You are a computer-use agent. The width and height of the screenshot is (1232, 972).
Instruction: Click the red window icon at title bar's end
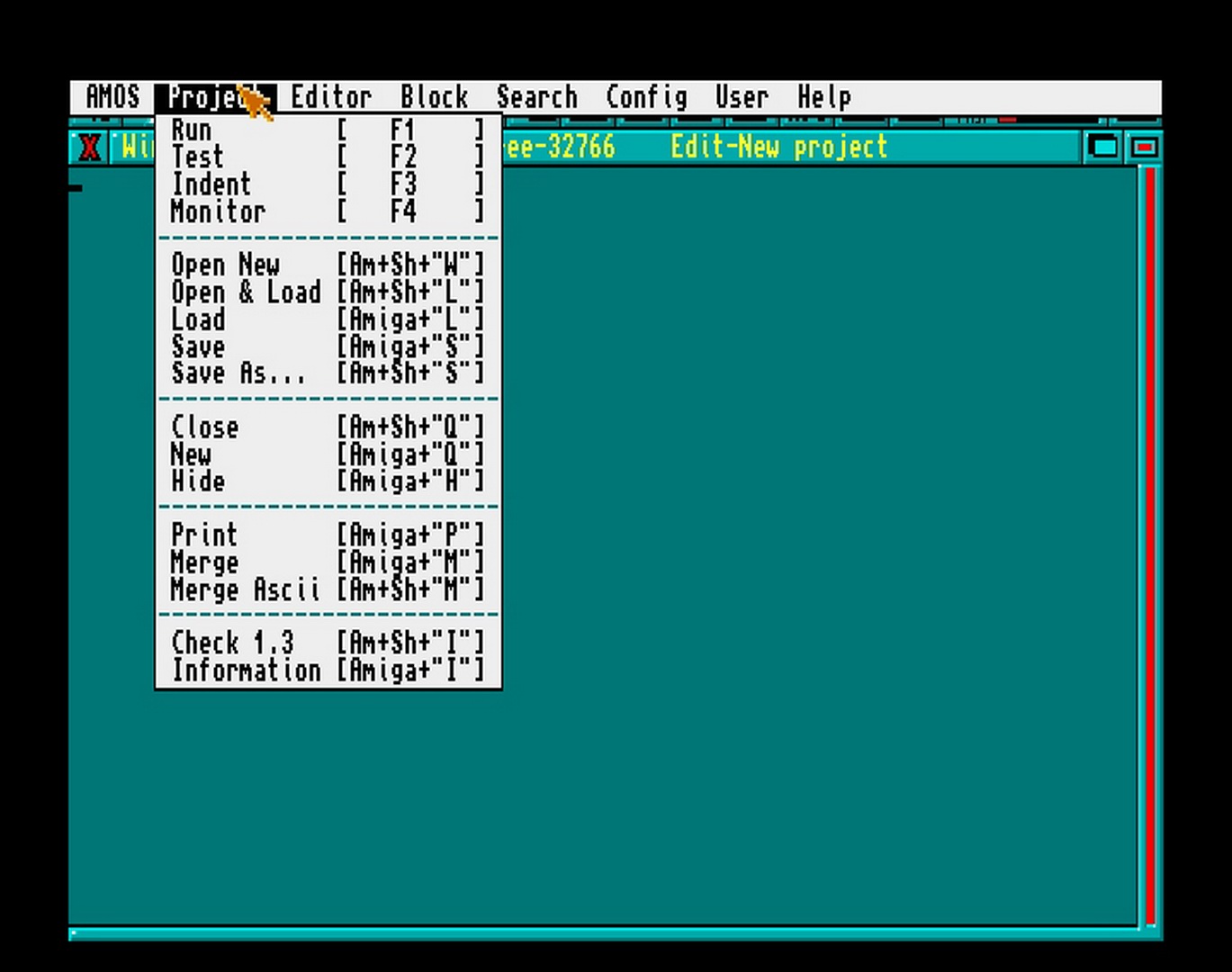click(1144, 147)
